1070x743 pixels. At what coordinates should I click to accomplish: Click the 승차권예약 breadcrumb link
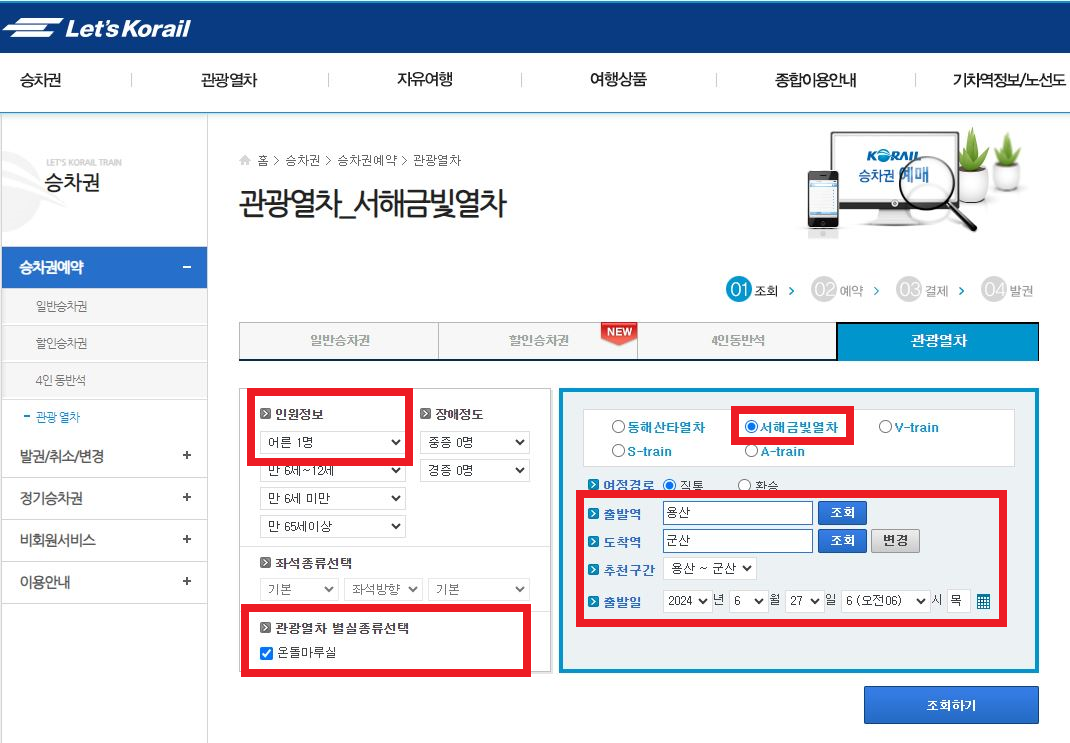pyautogui.click(x=366, y=160)
